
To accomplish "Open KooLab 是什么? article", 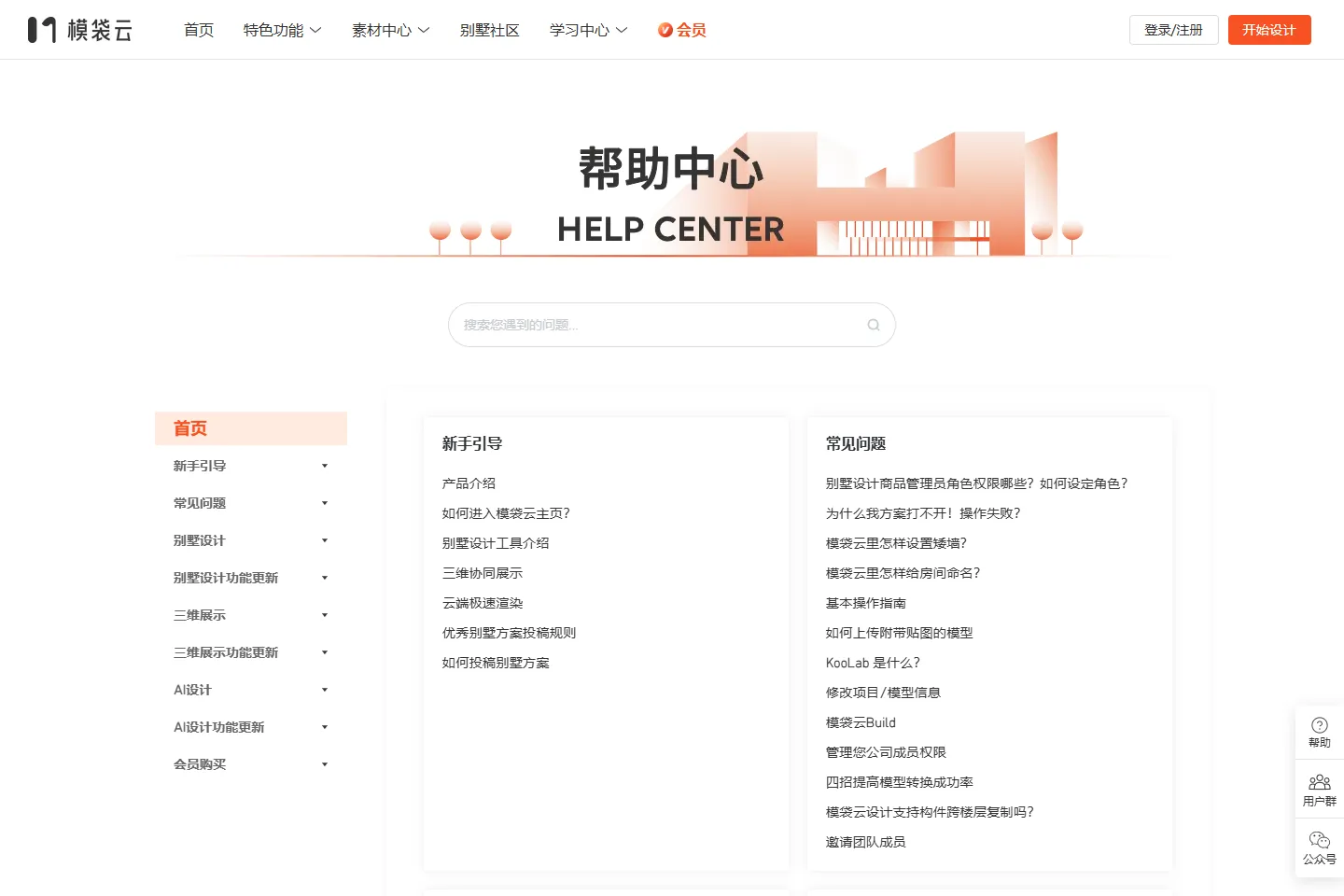I will pos(873,663).
